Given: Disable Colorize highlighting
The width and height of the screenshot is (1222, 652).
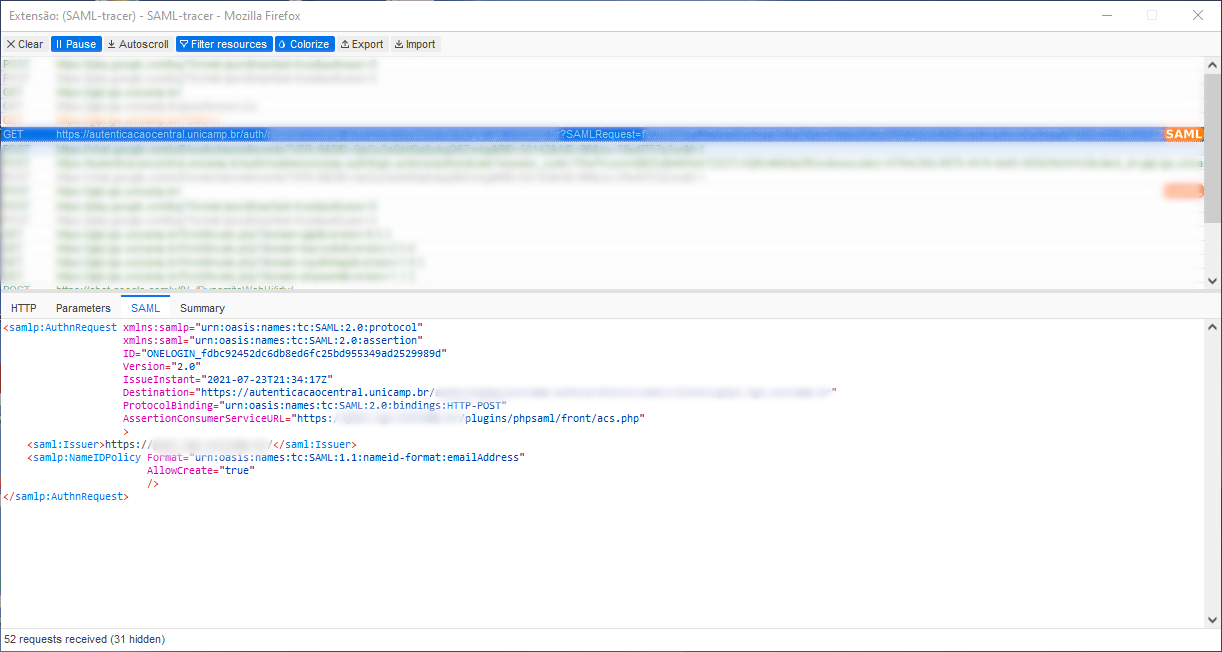Looking at the screenshot, I should point(304,44).
